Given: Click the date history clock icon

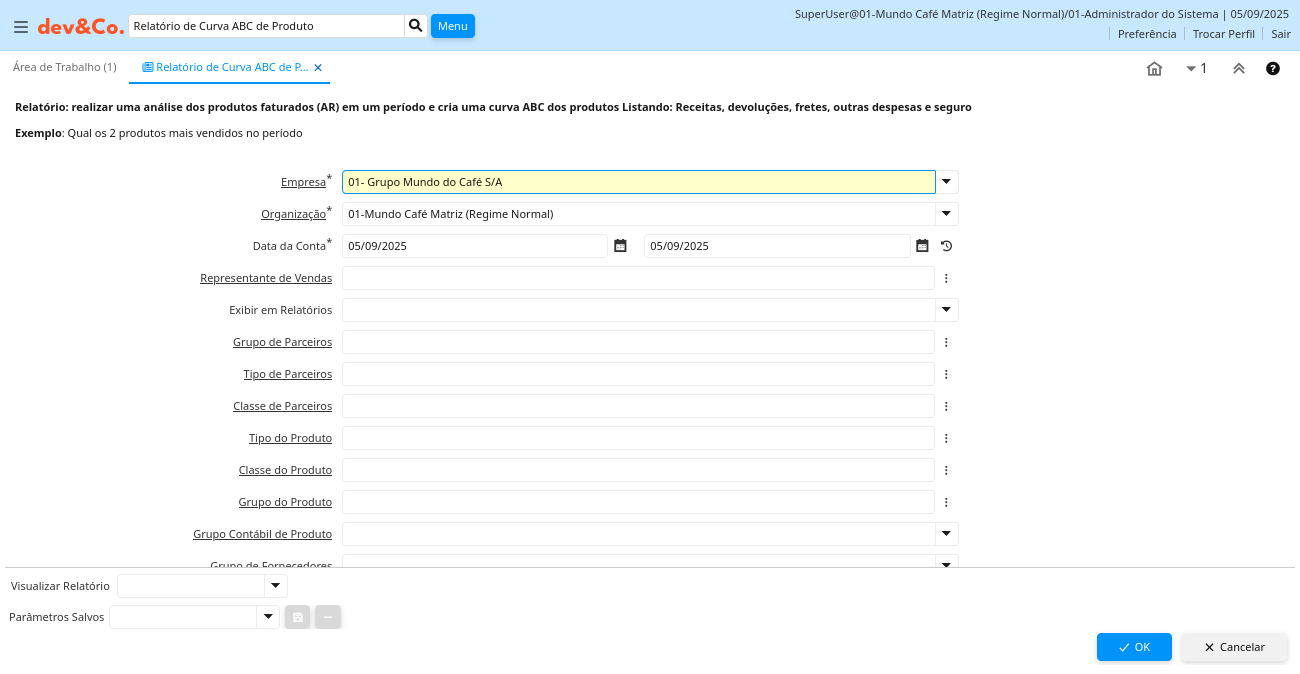Looking at the screenshot, I should [x=946, y=246].
